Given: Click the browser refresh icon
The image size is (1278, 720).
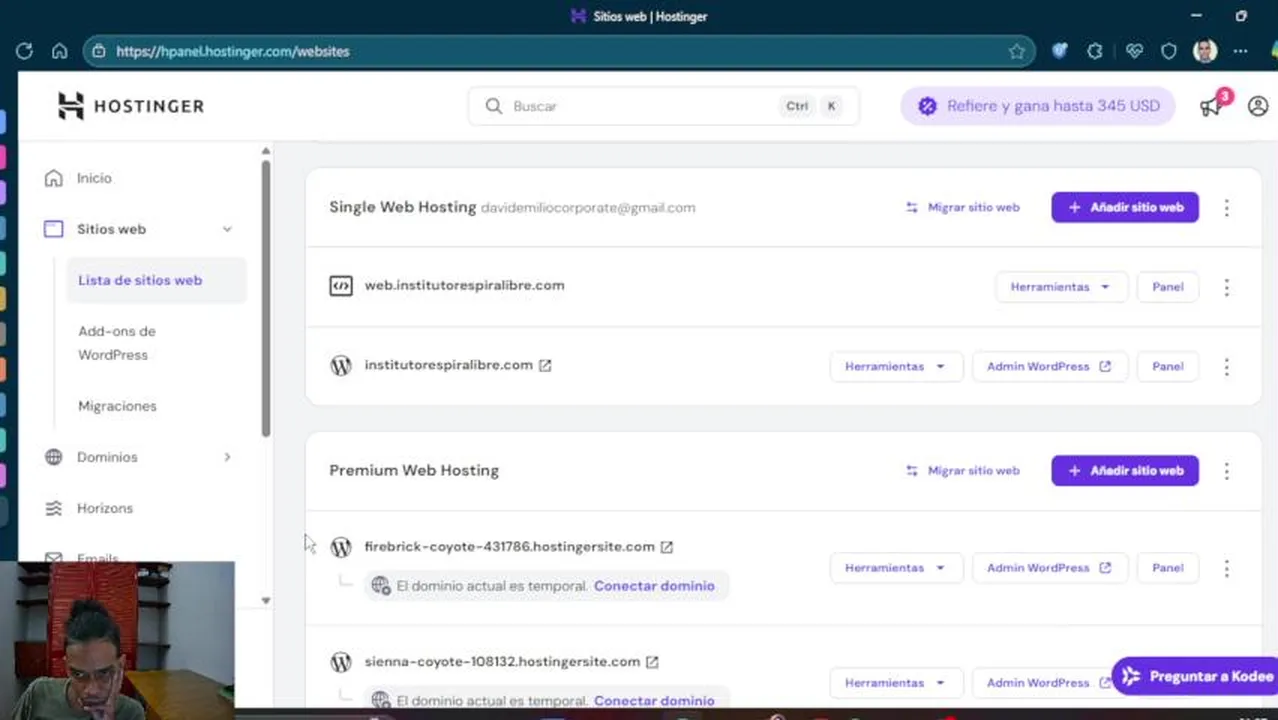Looking at the screenshot, I should click(25, 51).
